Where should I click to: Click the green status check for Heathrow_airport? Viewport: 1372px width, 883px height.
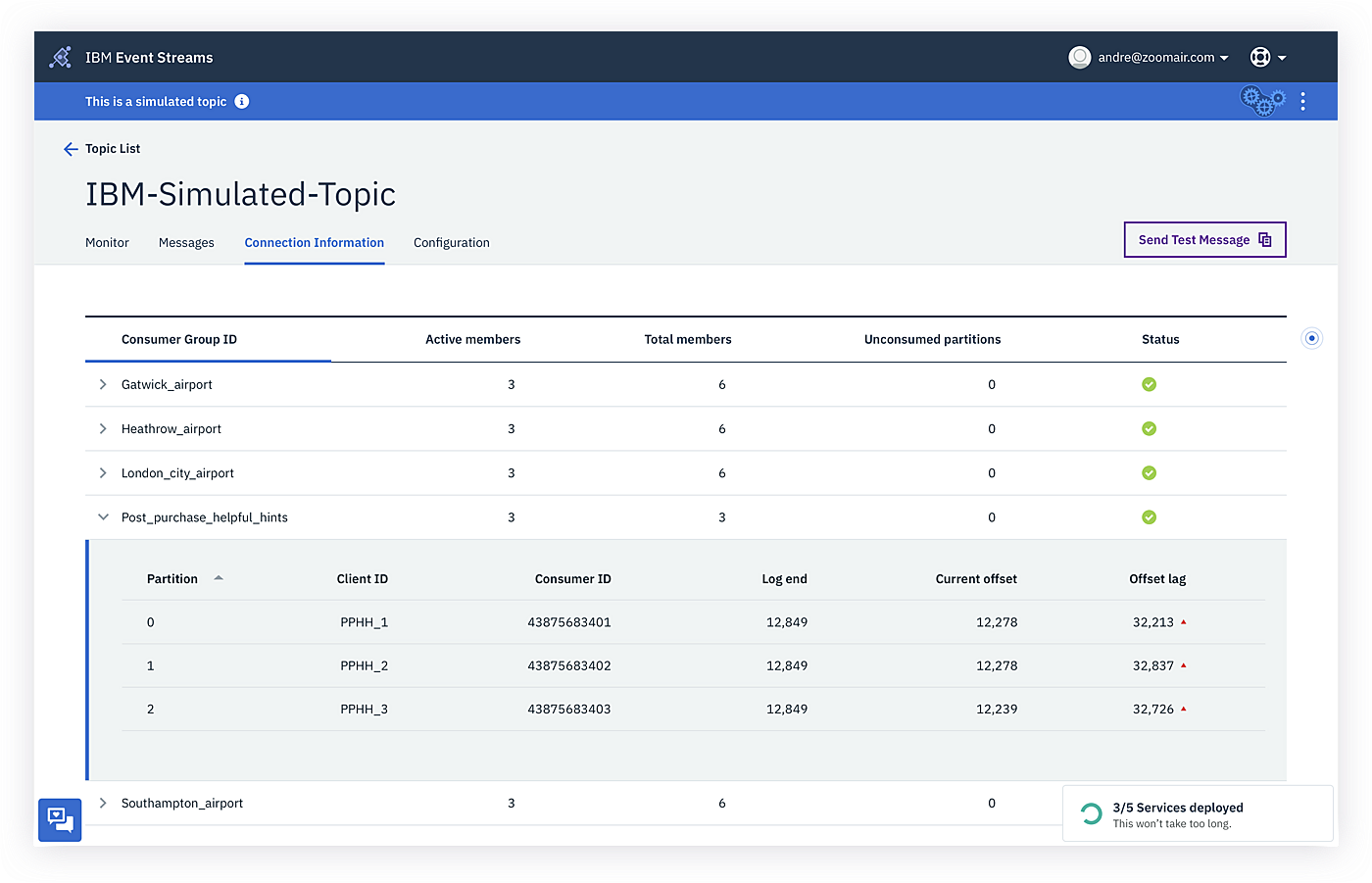[1150, 428]
